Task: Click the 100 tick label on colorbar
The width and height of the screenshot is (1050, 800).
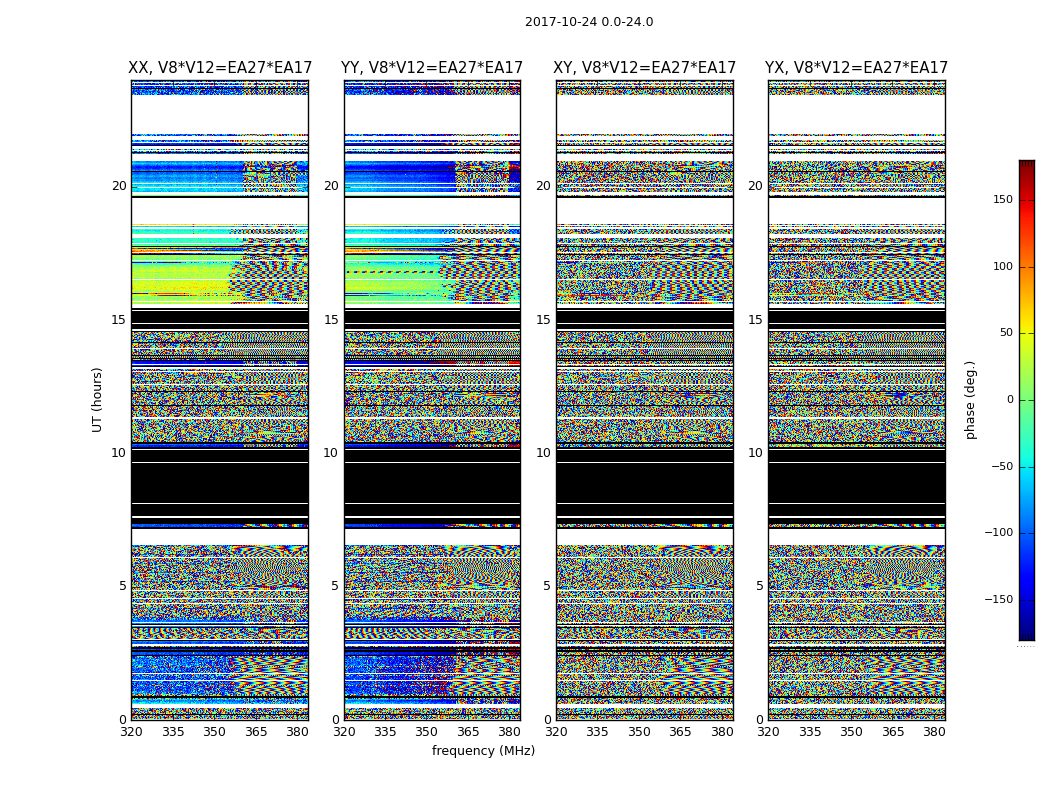Action: (1003, 266)
